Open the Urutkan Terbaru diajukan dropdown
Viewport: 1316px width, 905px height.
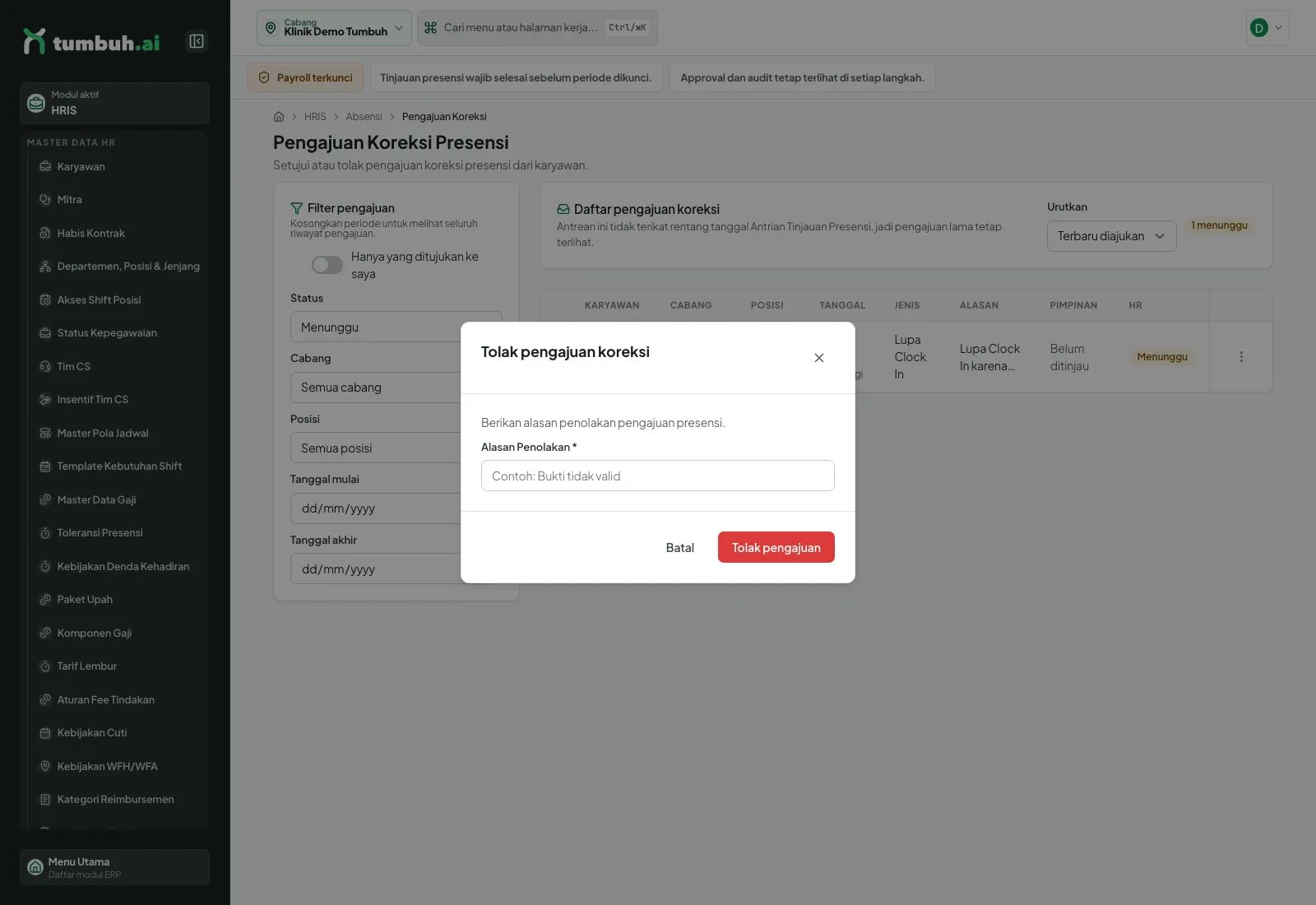[1111, 236]
